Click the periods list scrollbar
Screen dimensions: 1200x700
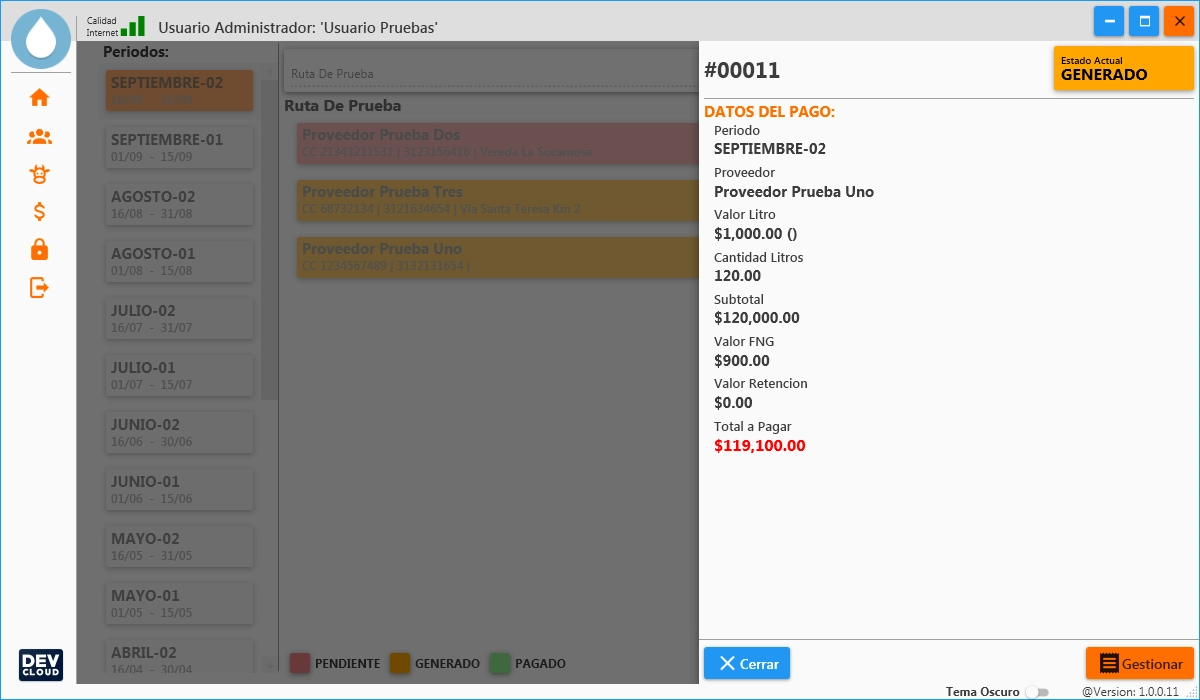coord(269,250)
